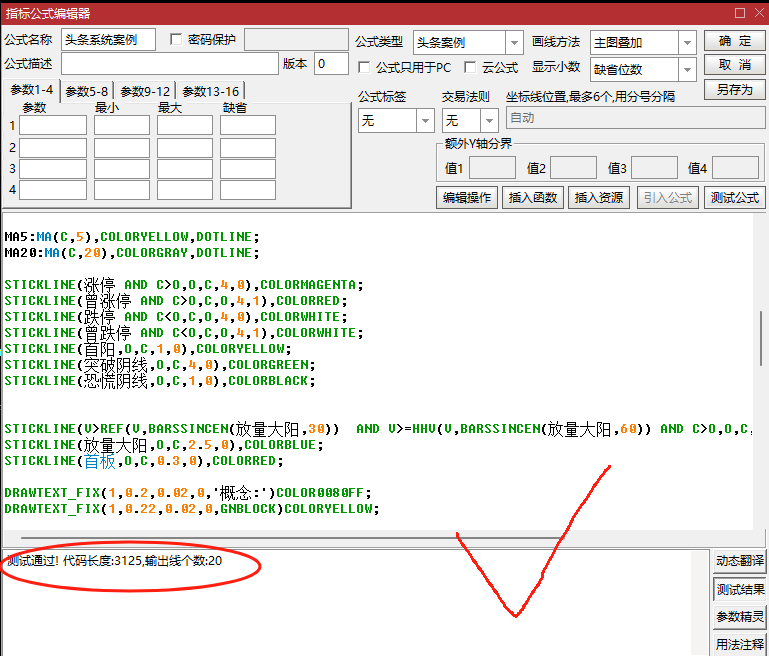769x656 pixels.
Task: Open the 公式类型 dropdown
Action: (514, 43)
